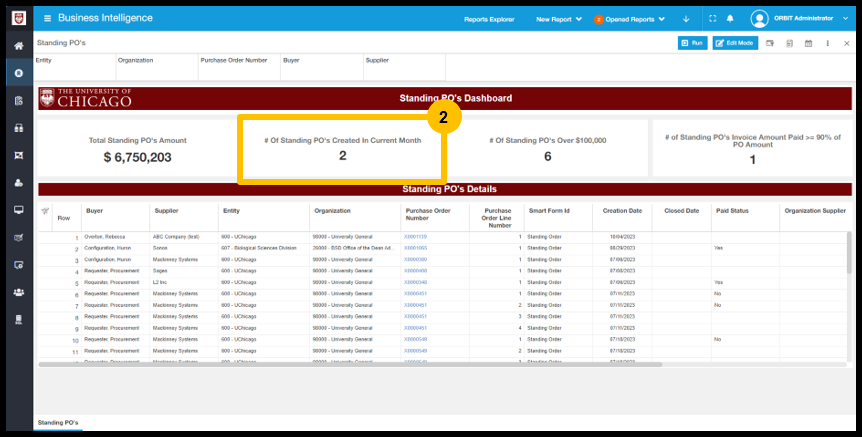The height and width of the screenshot is (437, 862).
Task: Open the calendar schedule icon
Action: 808,43
